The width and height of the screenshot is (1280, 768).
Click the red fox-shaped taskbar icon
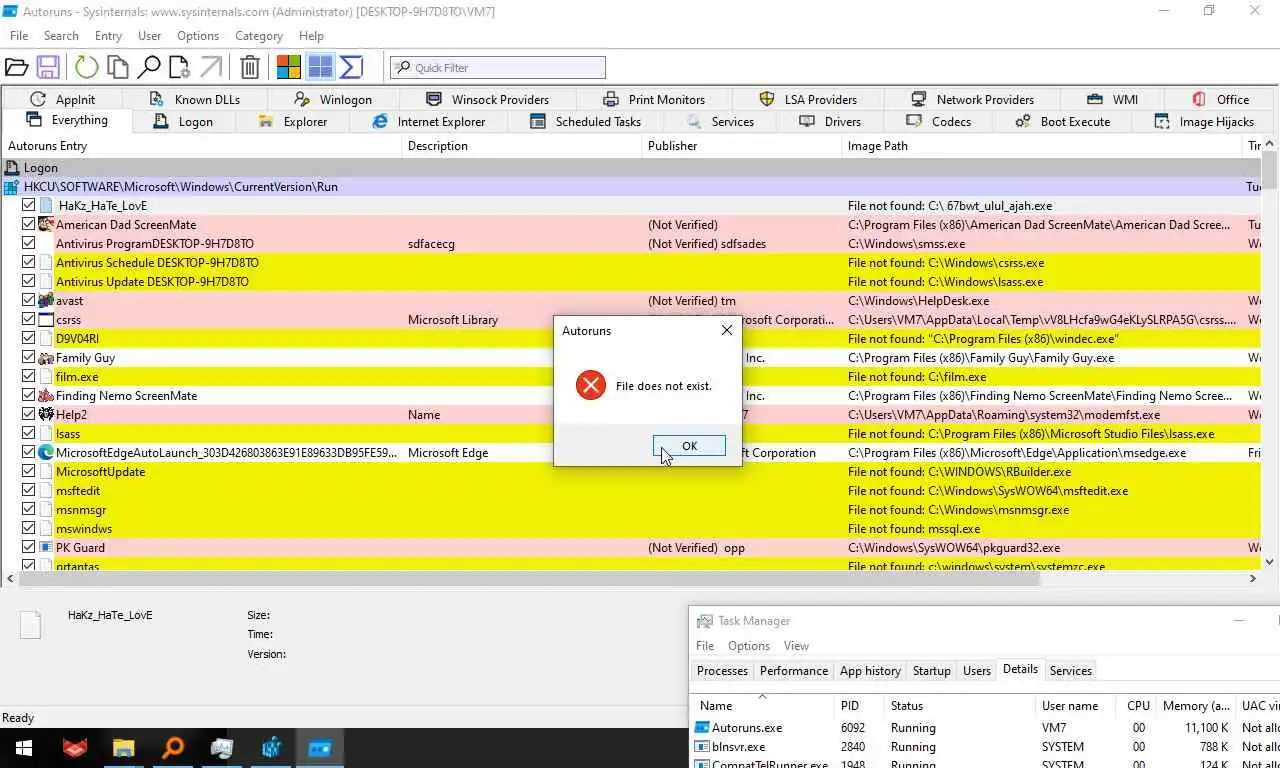click(x=74, y=747)
